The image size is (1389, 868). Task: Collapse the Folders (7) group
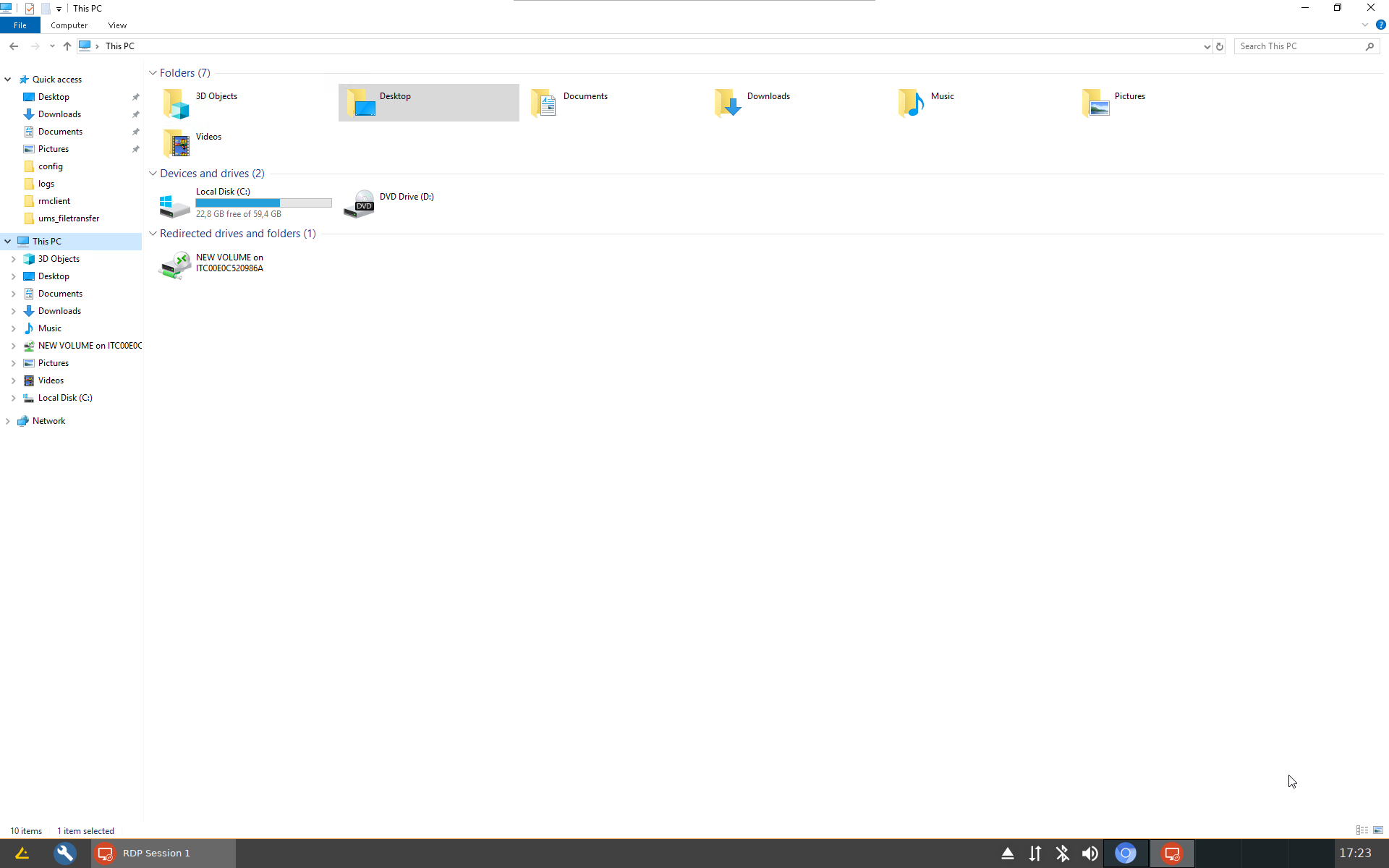pyautogui.click(x=153, y=73)
